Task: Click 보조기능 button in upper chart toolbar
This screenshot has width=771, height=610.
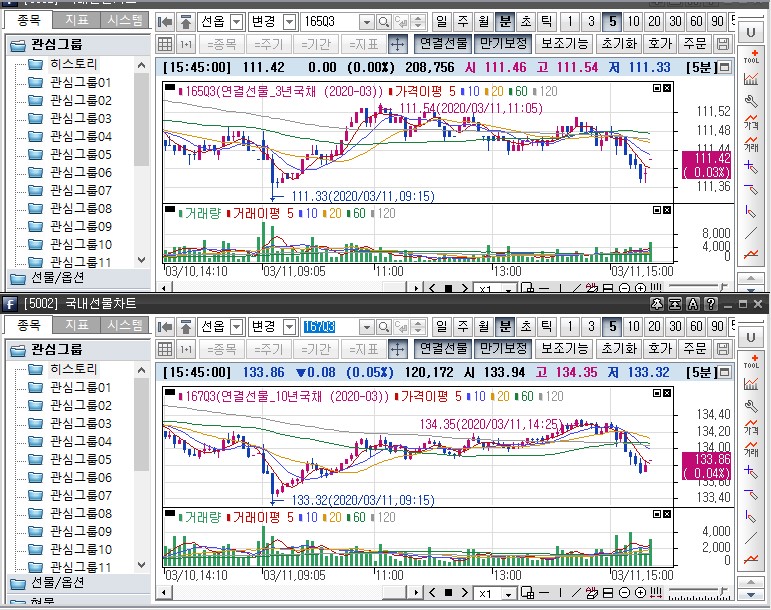Action: (x=565, y=44)
